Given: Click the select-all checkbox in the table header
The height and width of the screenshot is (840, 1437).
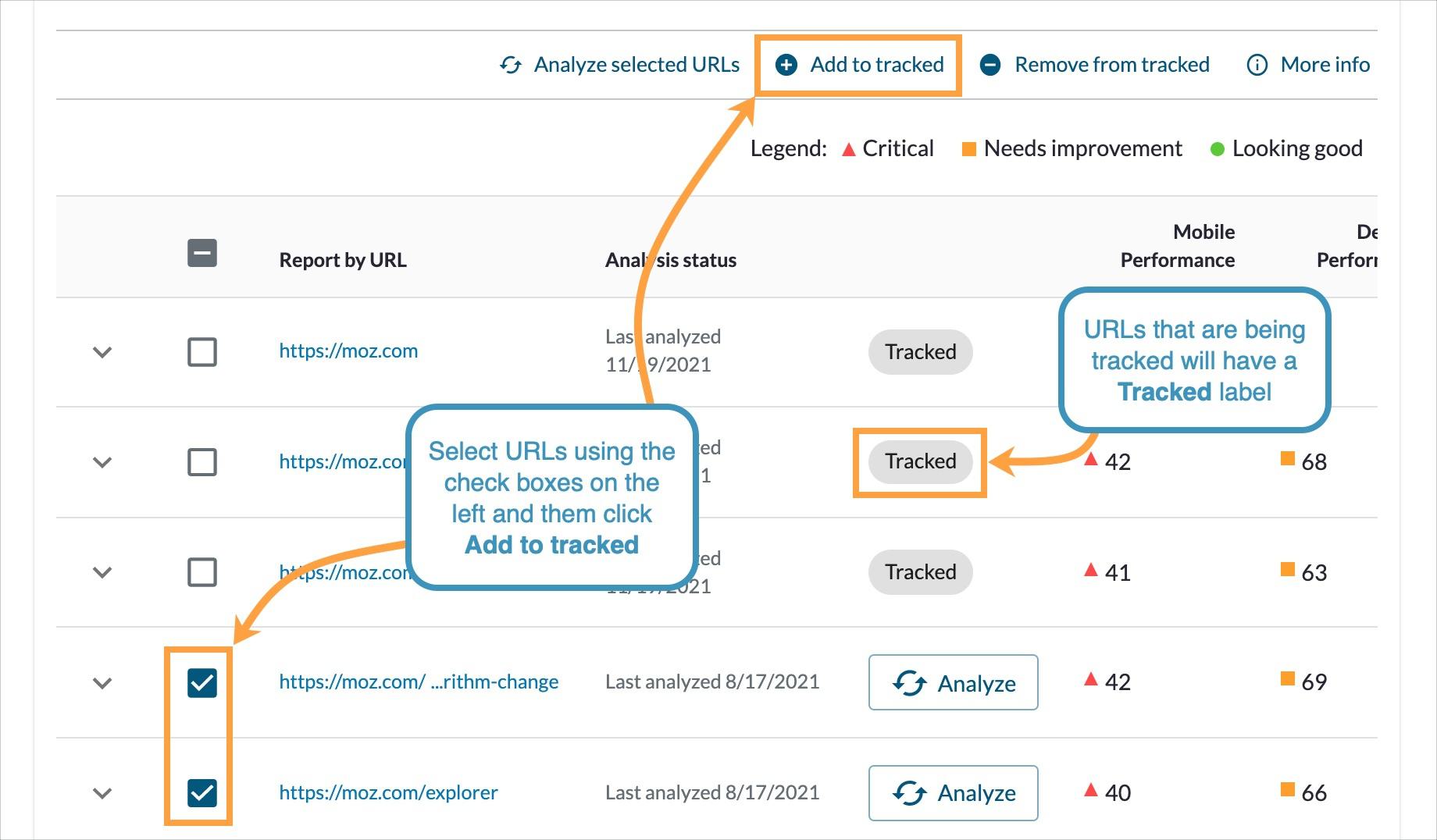Looking at the screenshot, I should pyautogui.click(x=201, y=254).
